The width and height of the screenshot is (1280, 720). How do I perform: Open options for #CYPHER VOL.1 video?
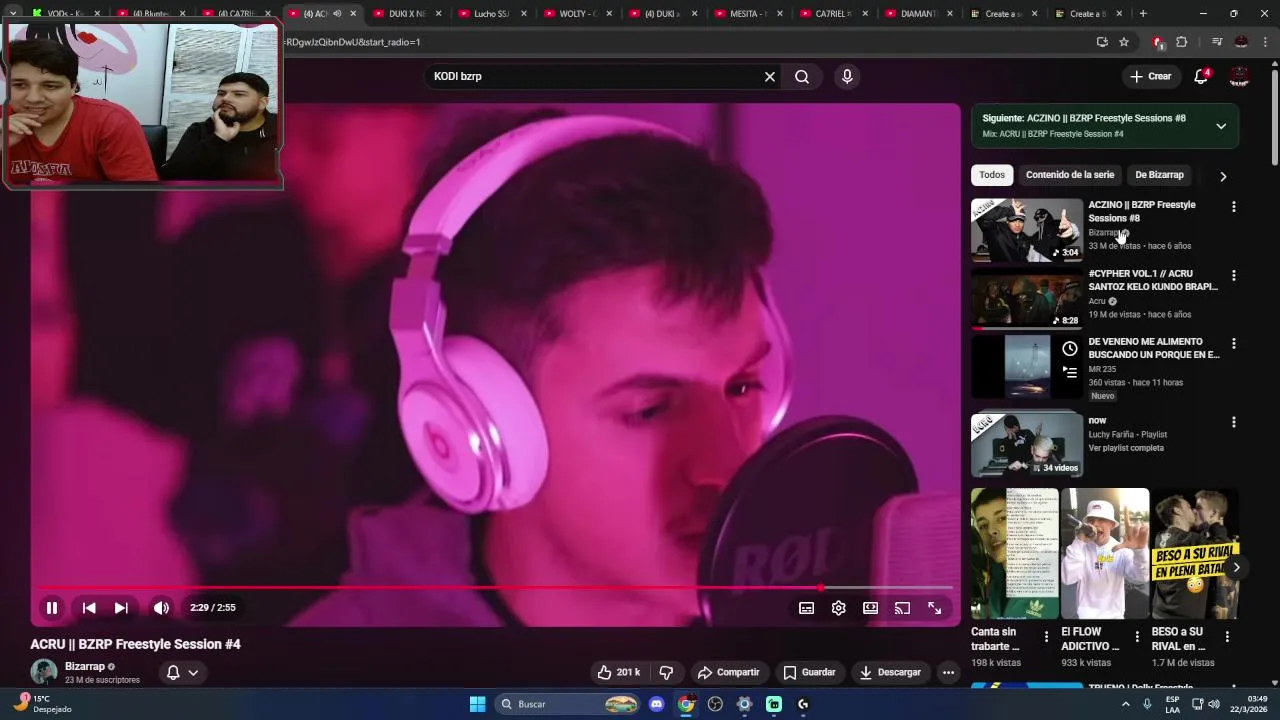point(1233,275)
